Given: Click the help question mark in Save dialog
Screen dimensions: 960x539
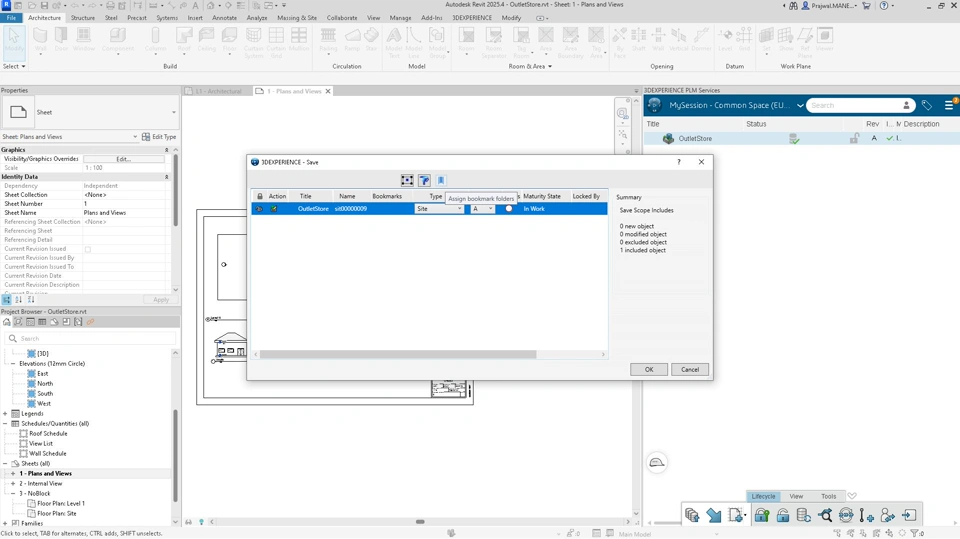Looking at the screenshot, I should (678, 162).
